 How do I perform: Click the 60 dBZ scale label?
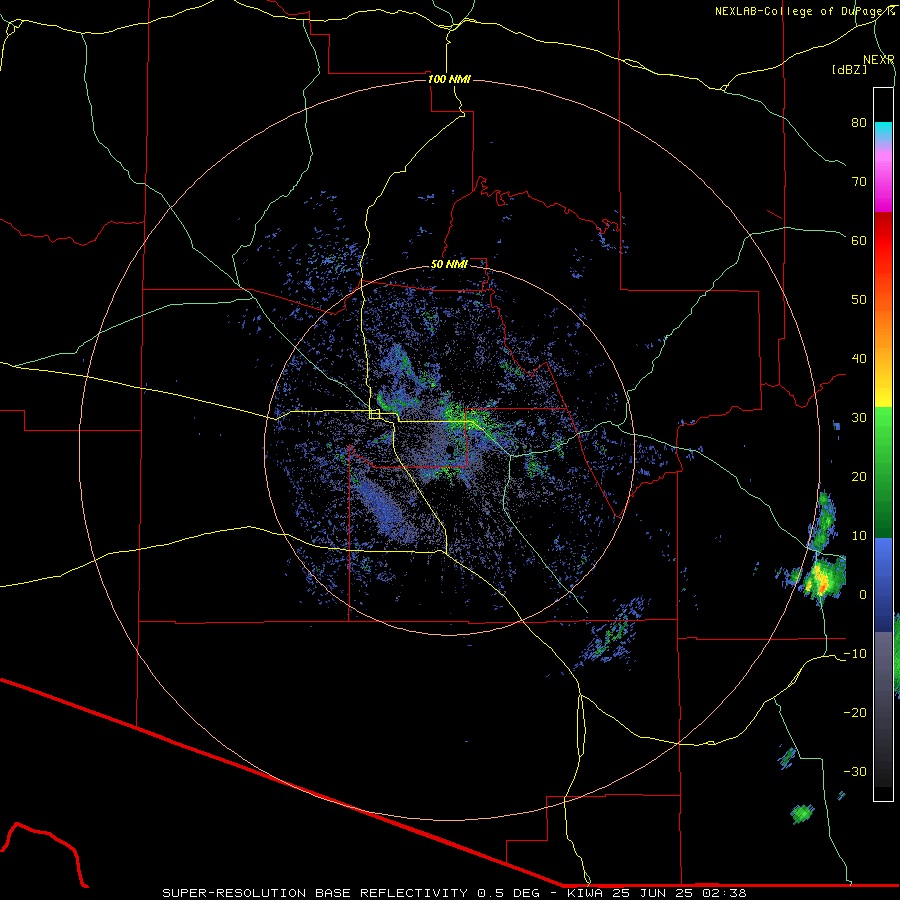859,240
